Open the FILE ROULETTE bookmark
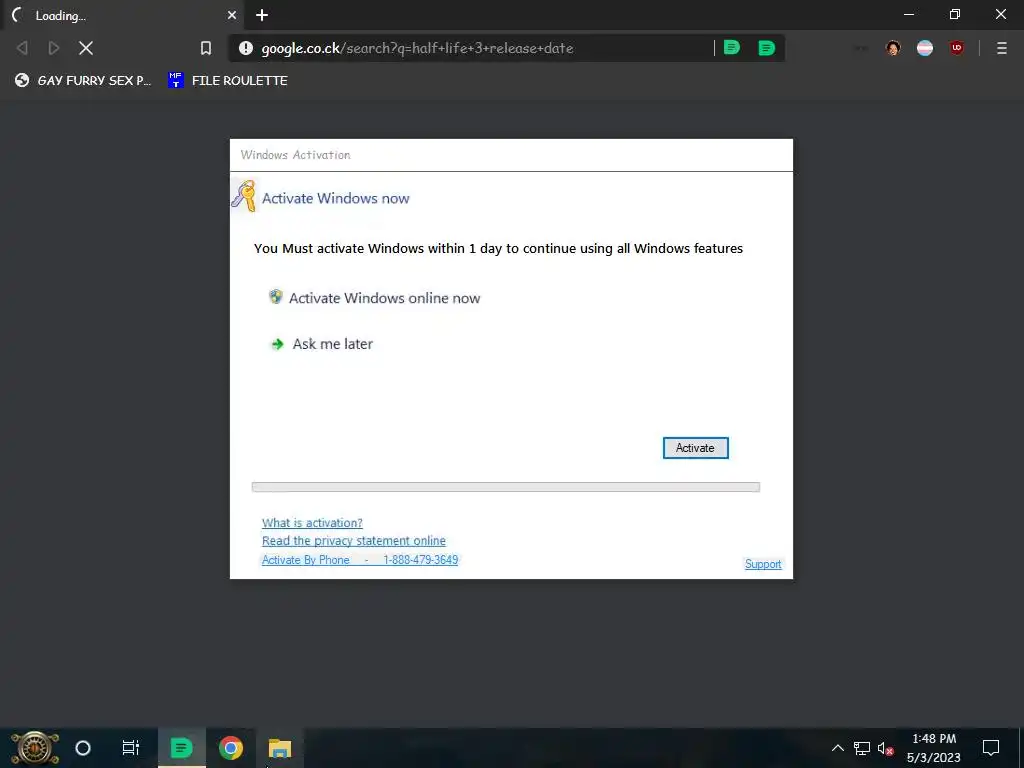 pyautogui.click(x=228, y=80)
